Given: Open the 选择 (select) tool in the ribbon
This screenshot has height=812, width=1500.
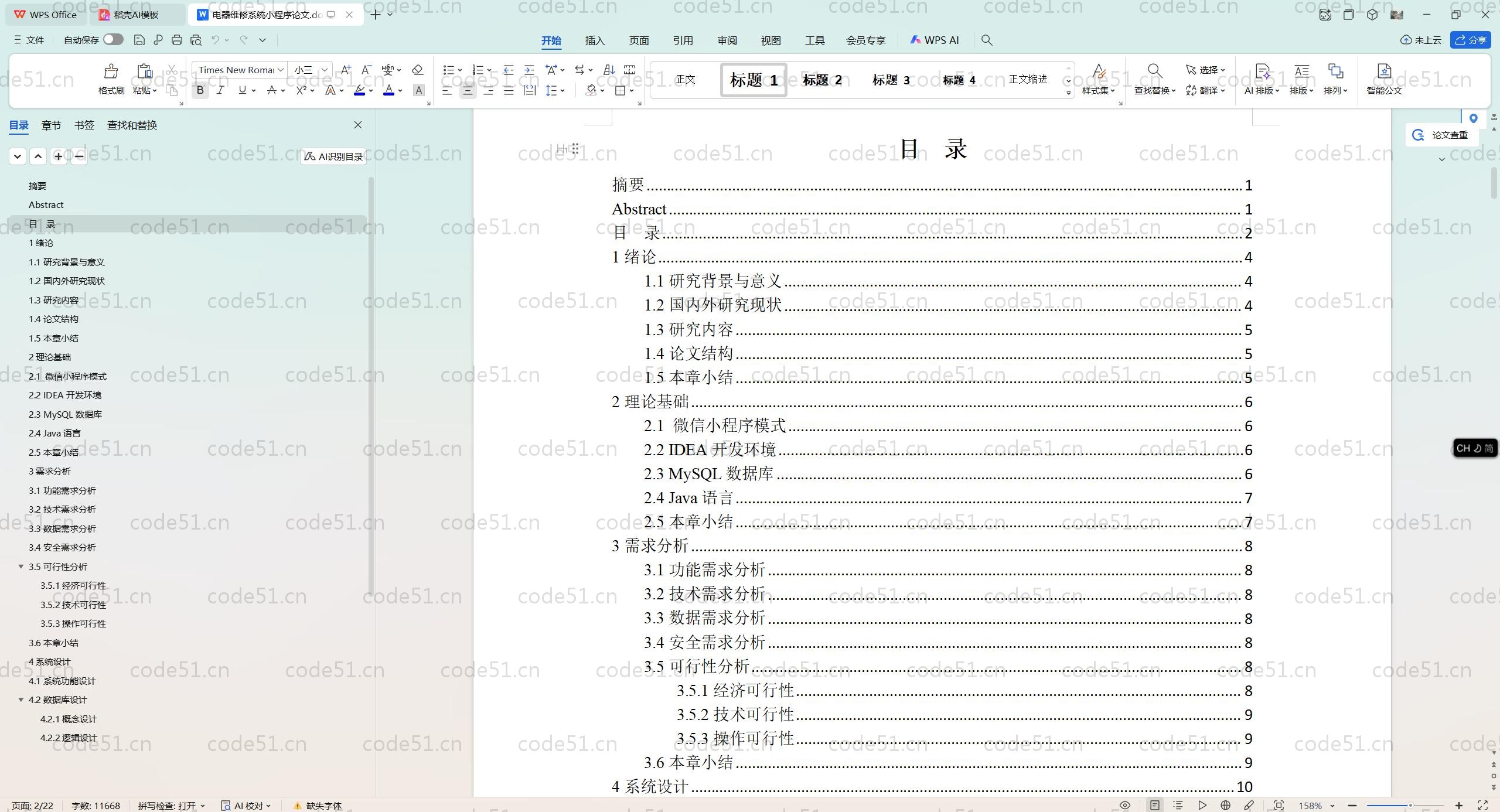Looking at the screenshot, I should click(1203, 70).
